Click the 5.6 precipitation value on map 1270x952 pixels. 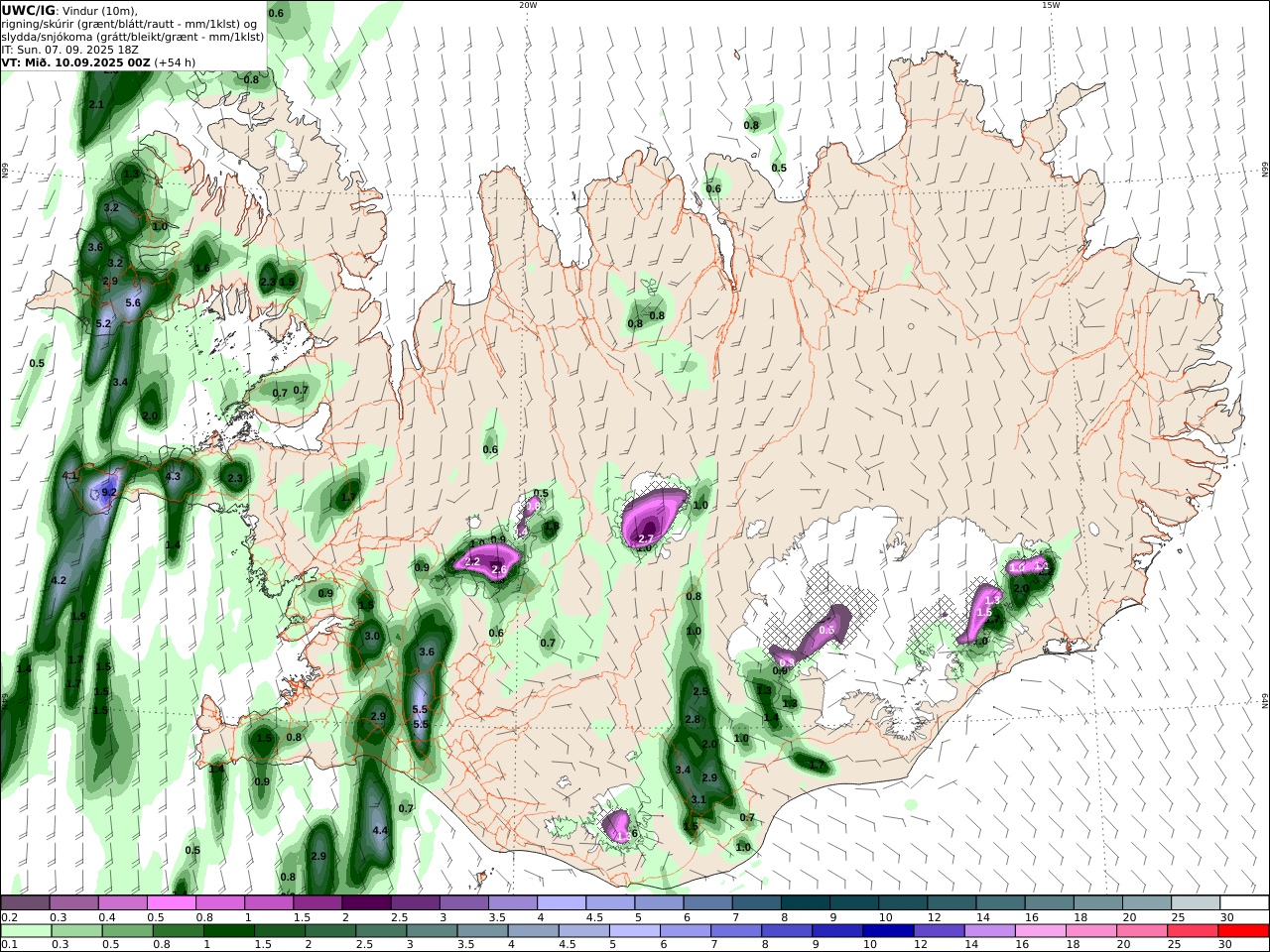133,302
